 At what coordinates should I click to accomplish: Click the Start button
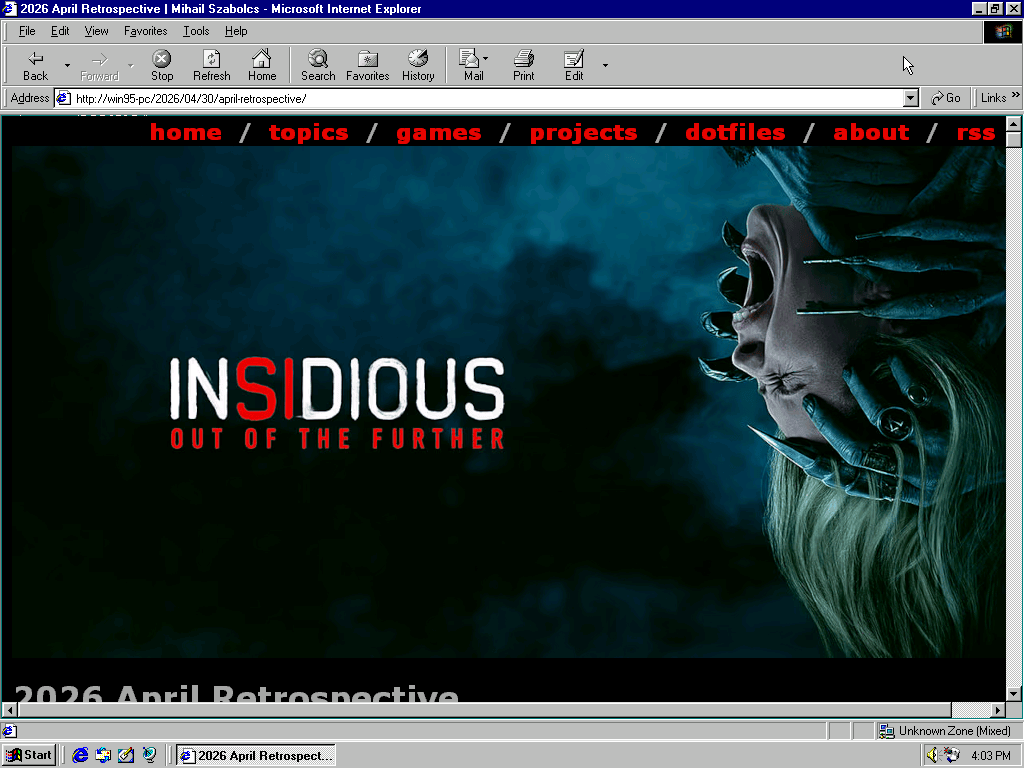coord(29,755)
